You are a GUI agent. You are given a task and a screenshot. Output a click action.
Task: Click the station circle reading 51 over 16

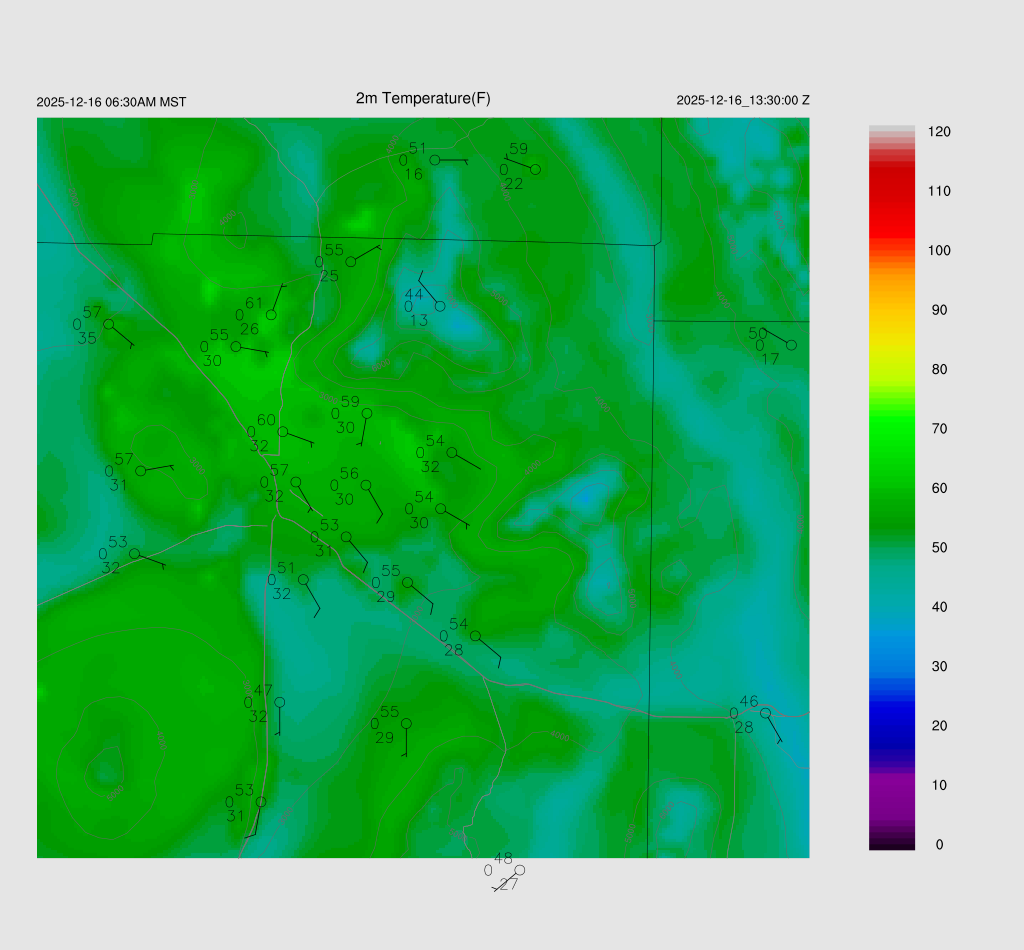click(x=435, y=160)
